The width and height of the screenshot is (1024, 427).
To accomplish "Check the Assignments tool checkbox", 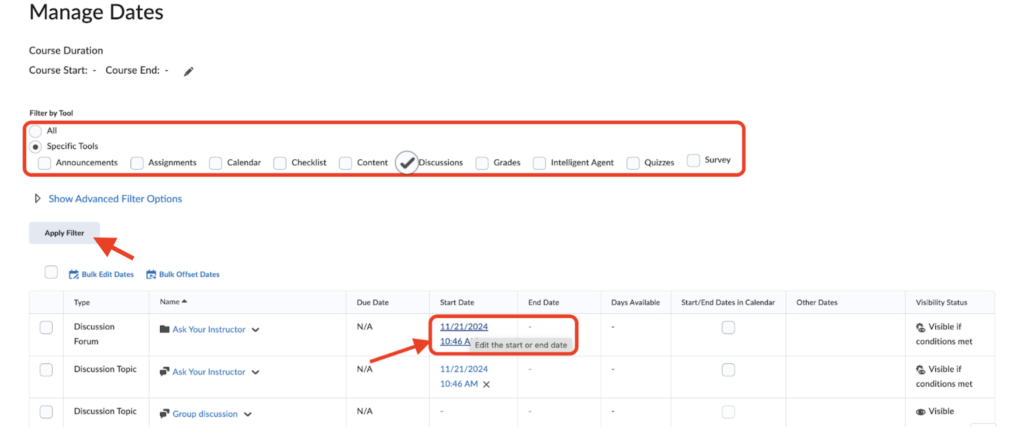I will 137,162.
